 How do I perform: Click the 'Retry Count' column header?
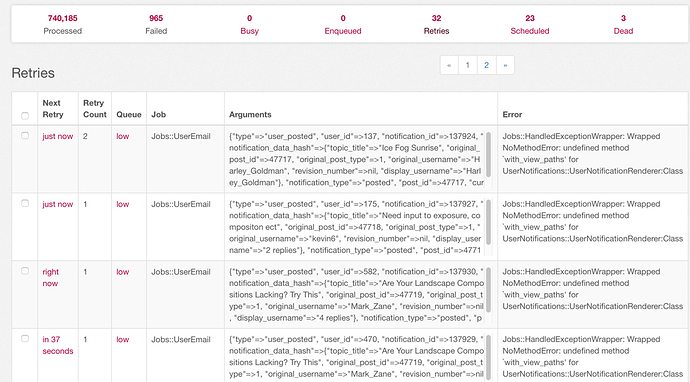(95, 109)
